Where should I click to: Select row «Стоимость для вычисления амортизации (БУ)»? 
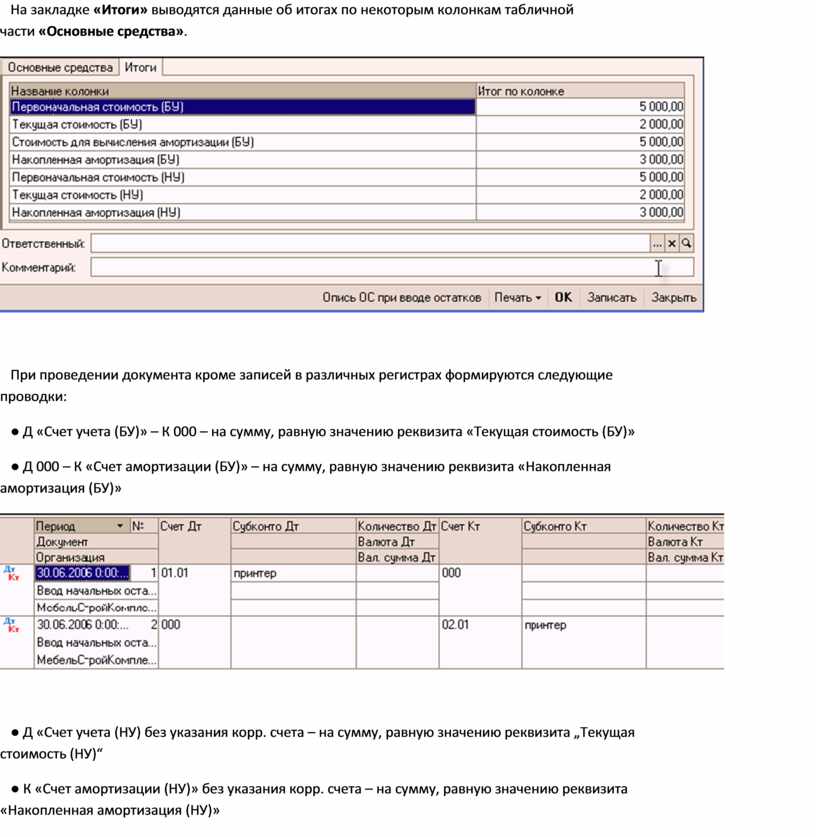tap(347, 142)
